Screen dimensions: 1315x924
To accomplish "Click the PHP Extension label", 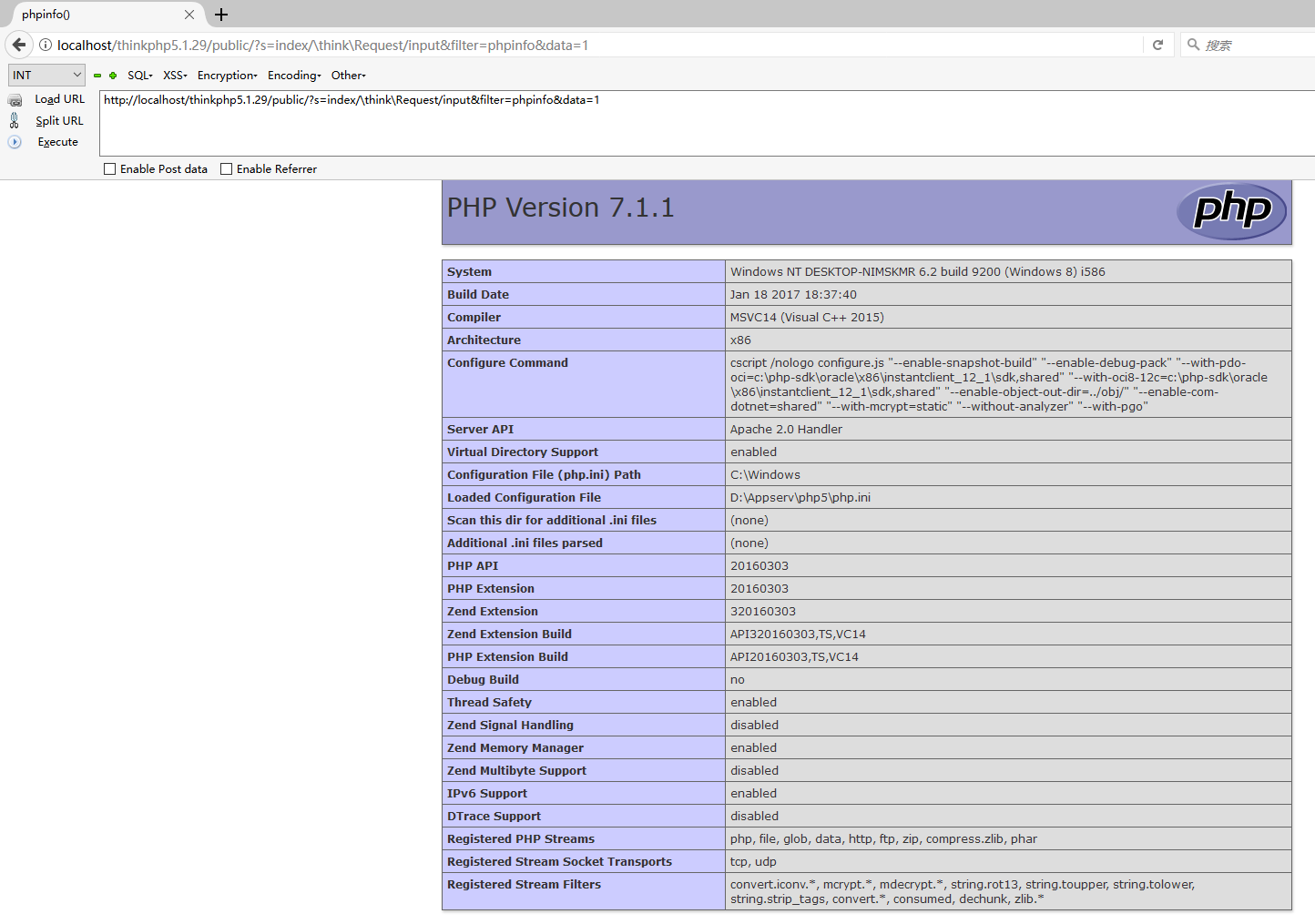I will point(491,588).
